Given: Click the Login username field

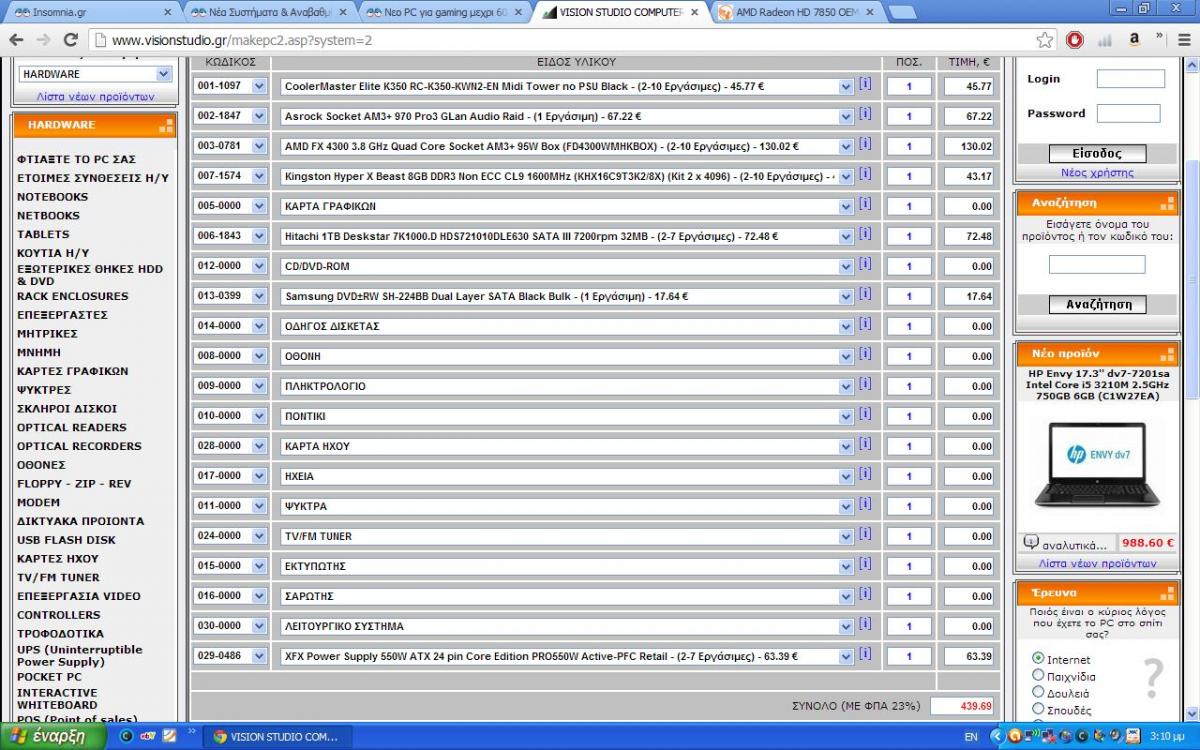Looking at the screenshot, I should [1131, 79].
